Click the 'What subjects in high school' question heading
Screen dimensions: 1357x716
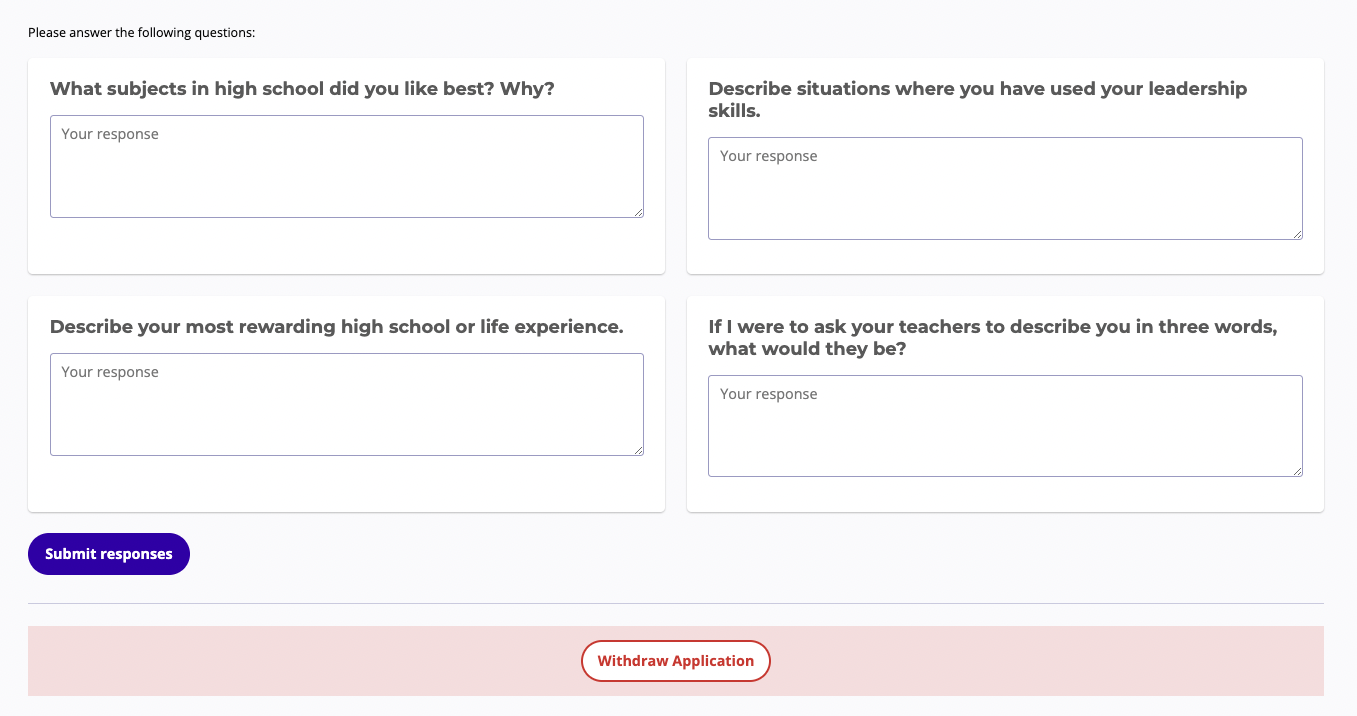click(x=302, y=89)
